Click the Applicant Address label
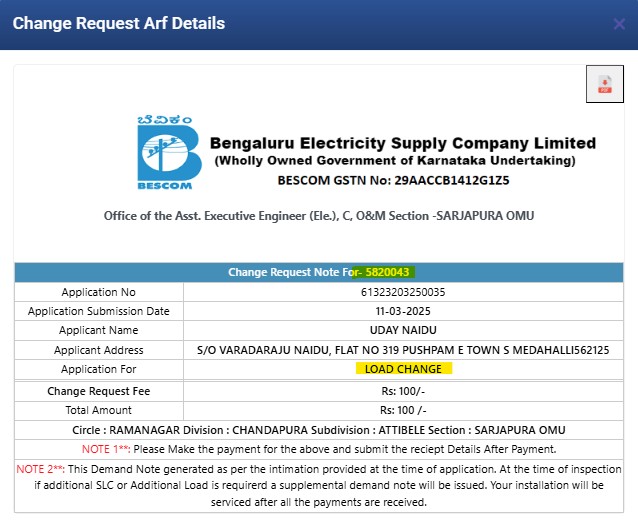The image size is (638, 523). click(98, 350)
